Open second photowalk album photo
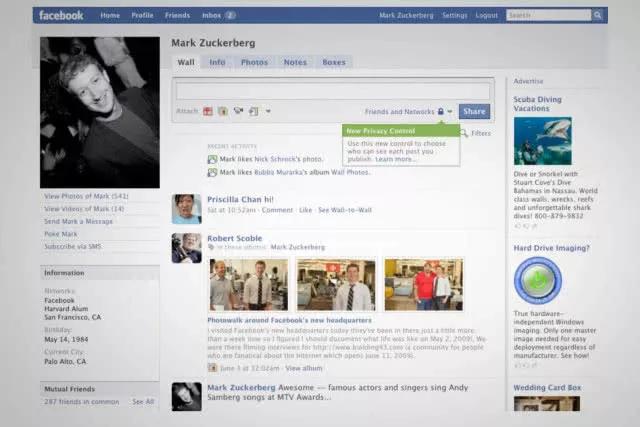The width and height of the screenshot is (640, 427). click(336, 285)
